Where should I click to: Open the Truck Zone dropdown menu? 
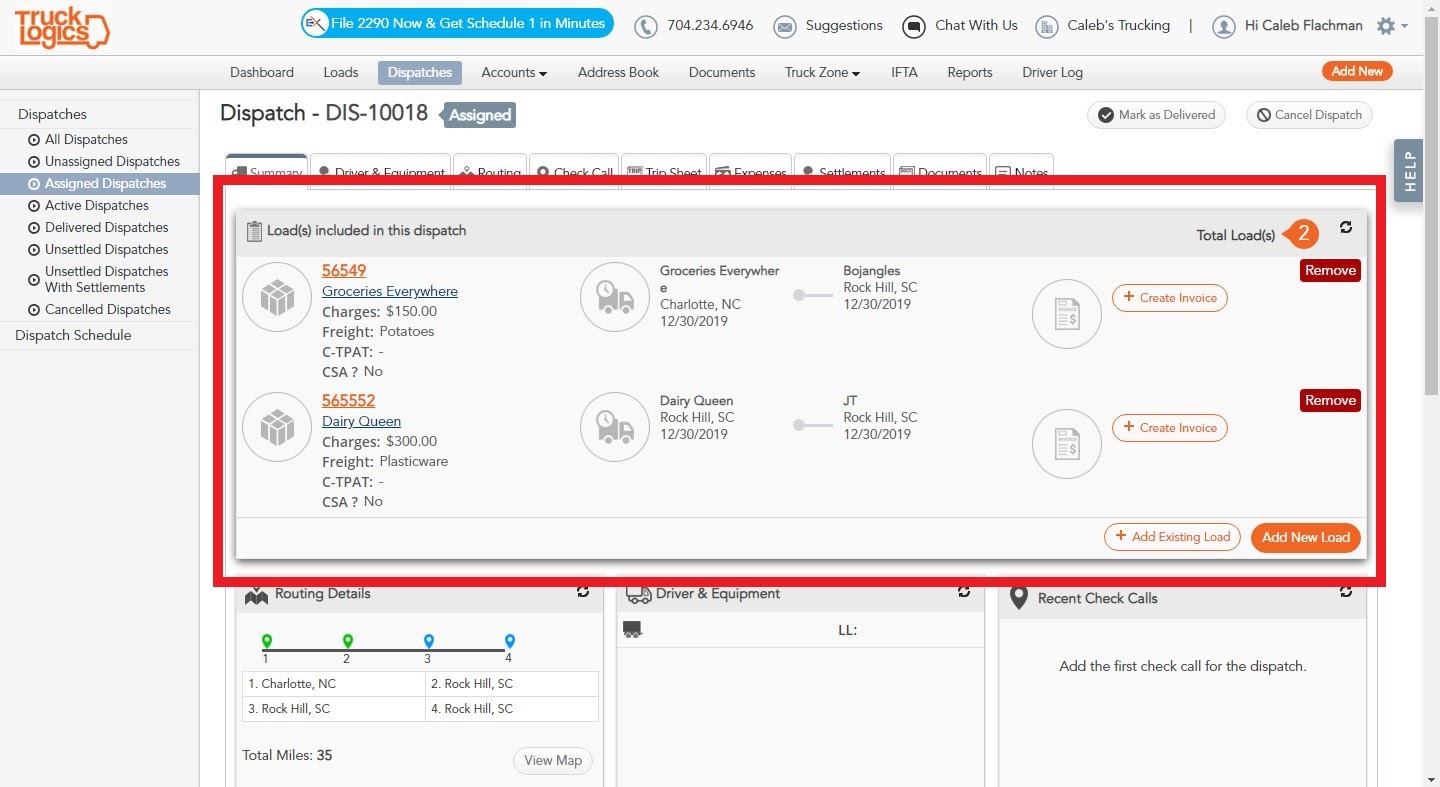pyautogui.click(x=822, y=72)
